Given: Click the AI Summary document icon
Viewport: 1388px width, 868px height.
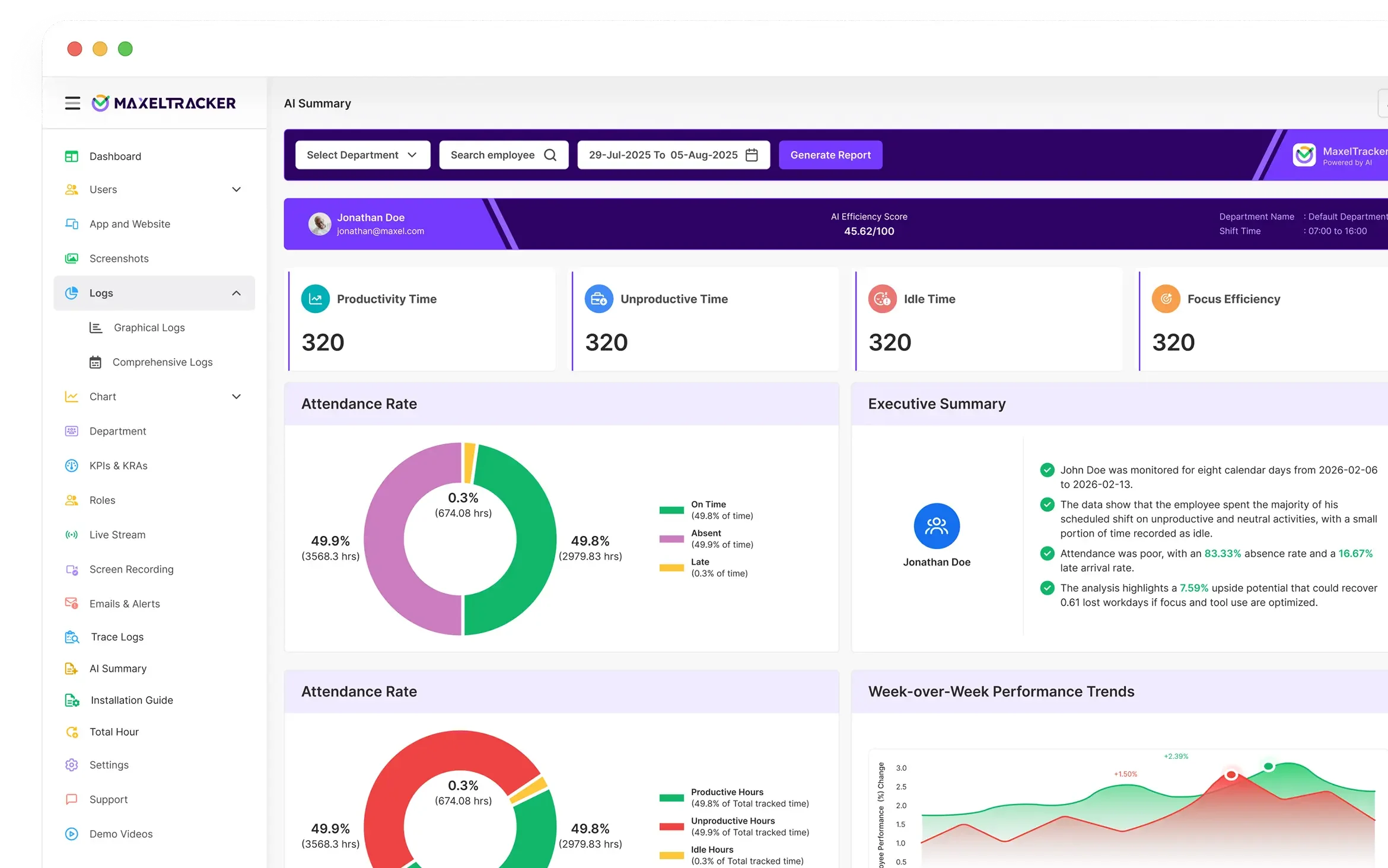Looking at the screenshot, I should 72,669.
